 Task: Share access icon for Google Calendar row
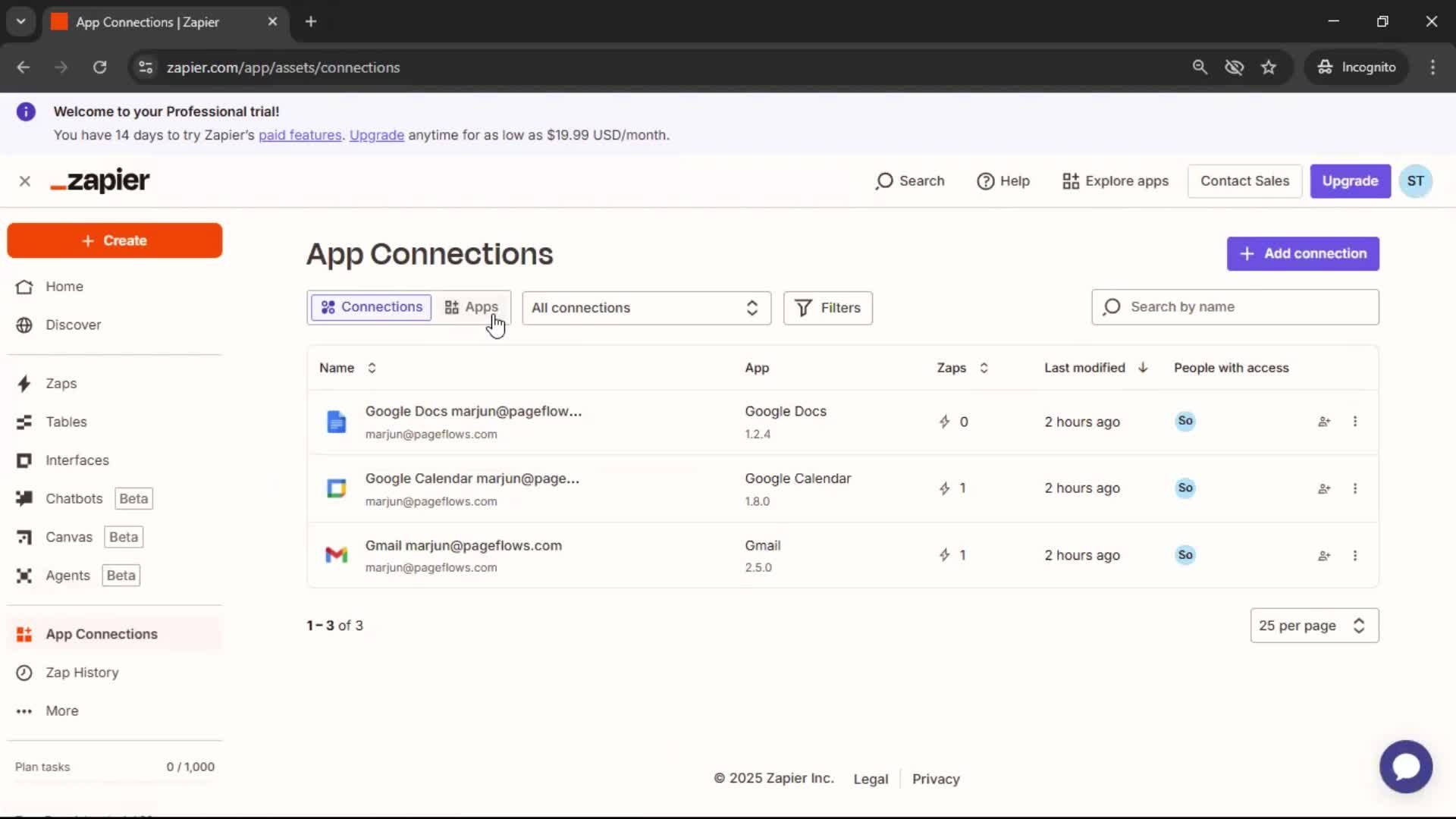point(1324,488)
